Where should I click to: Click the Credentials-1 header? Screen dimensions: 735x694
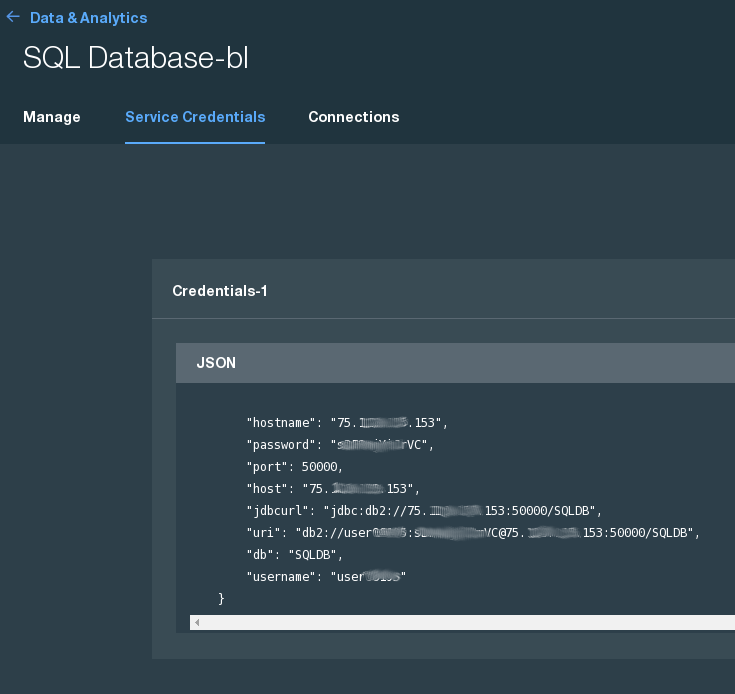point(220,291)
